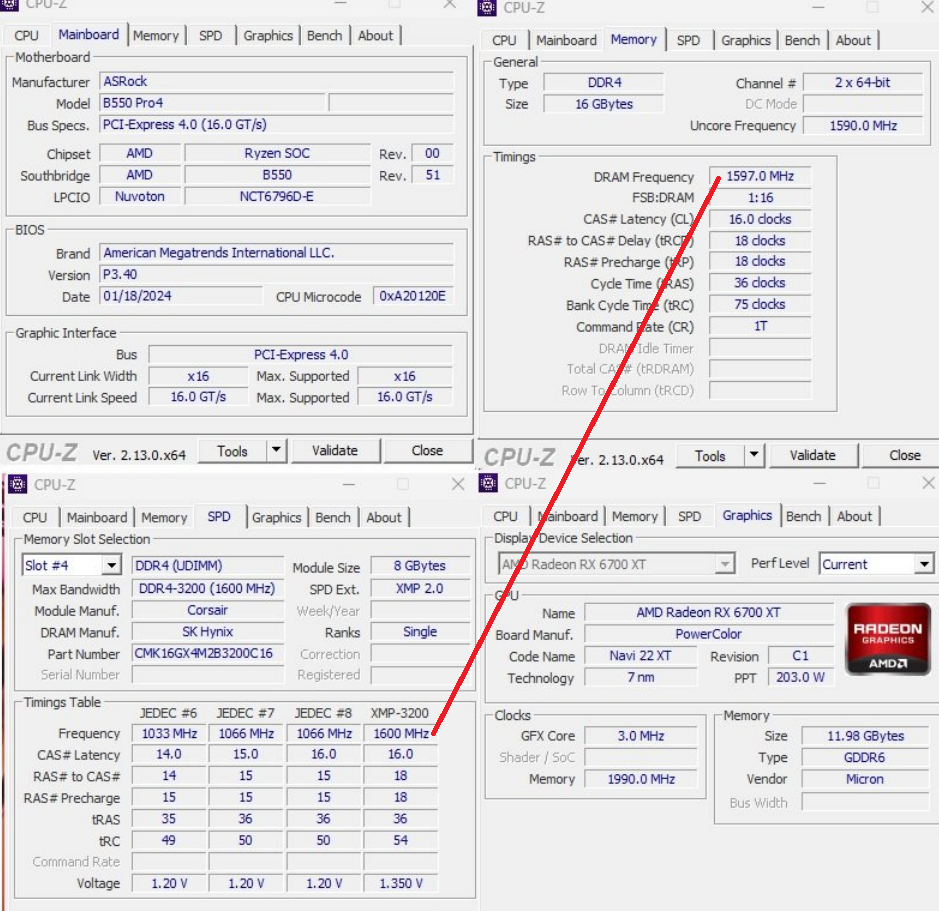939x911 pixels.
Task: Expand Tools dropdown arrow in Memory window
Action: [x=754, y=455]
